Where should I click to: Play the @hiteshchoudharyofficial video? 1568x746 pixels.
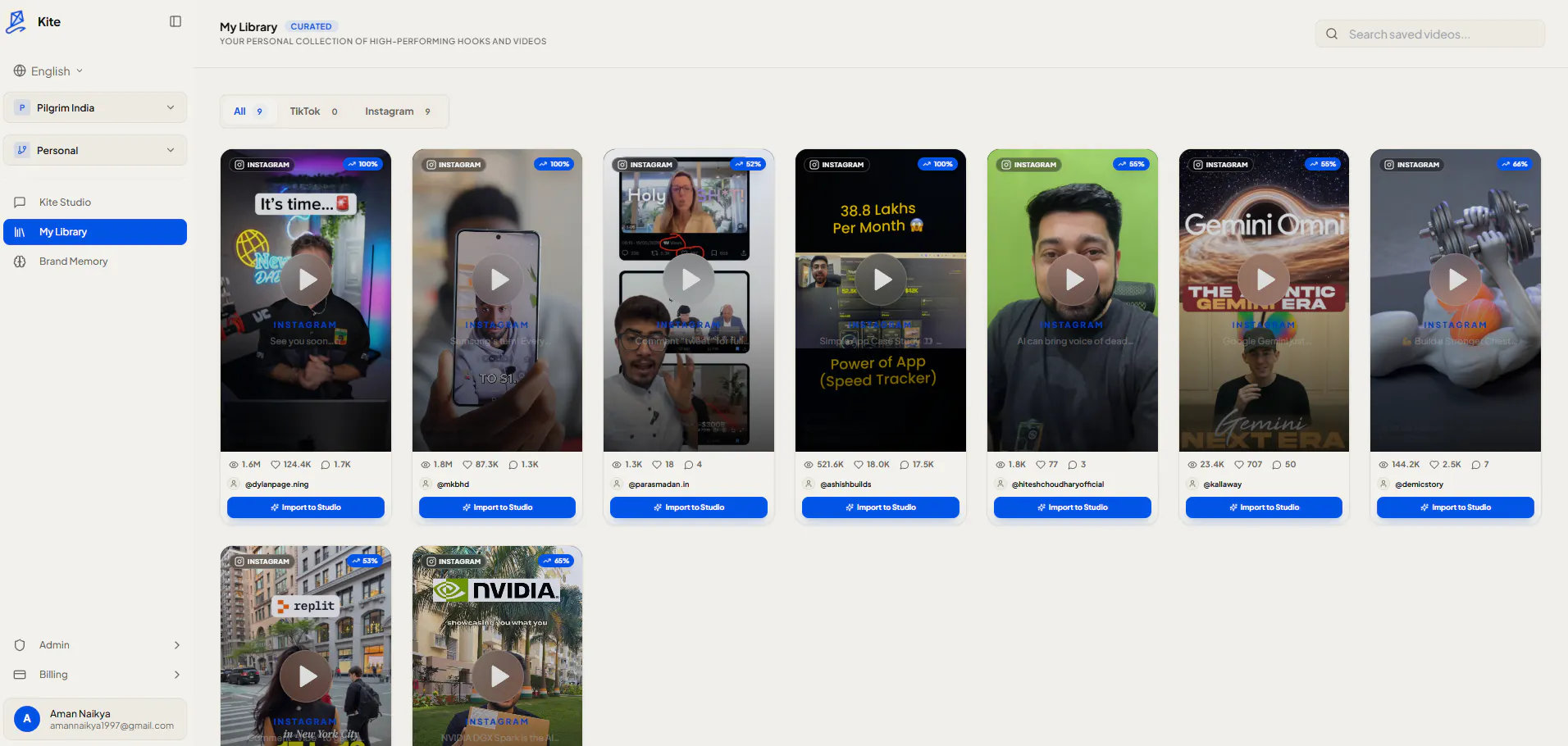coord(1073,280)
